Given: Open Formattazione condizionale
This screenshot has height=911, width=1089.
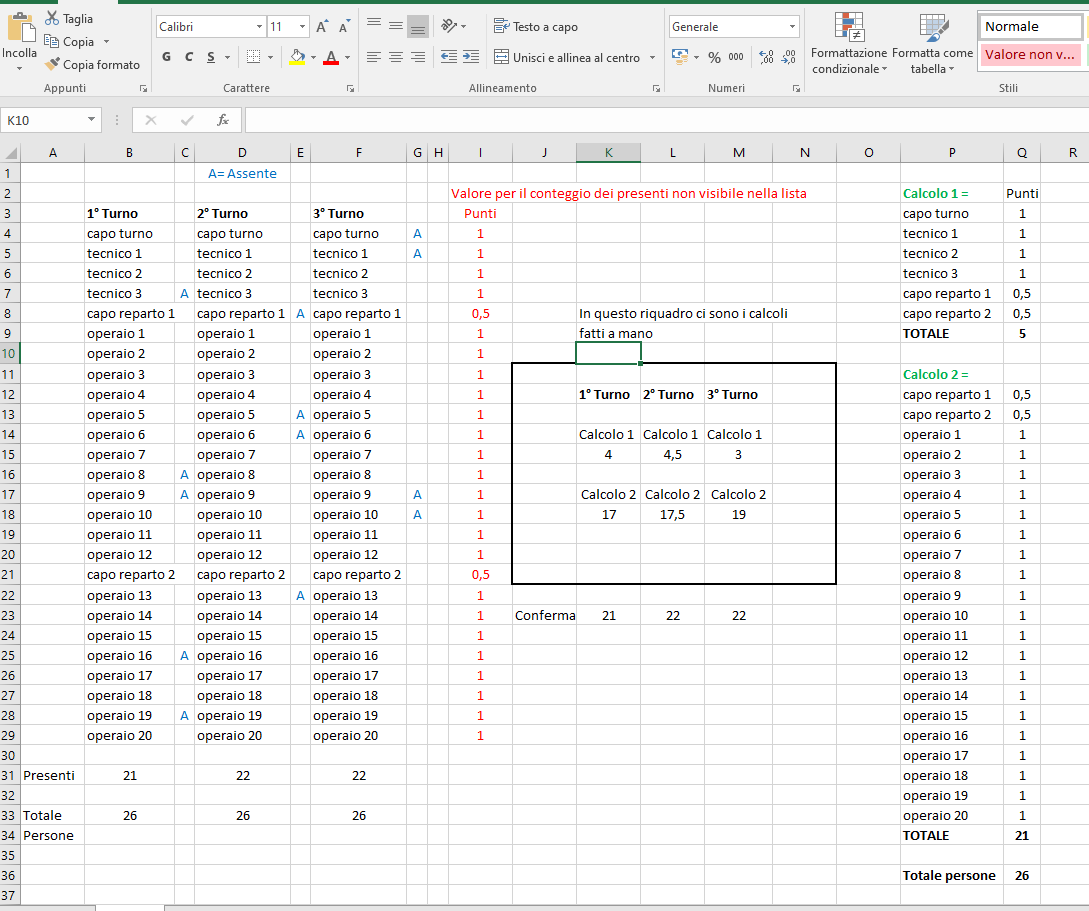Looking at the screenshot, I should coord(849,43).
